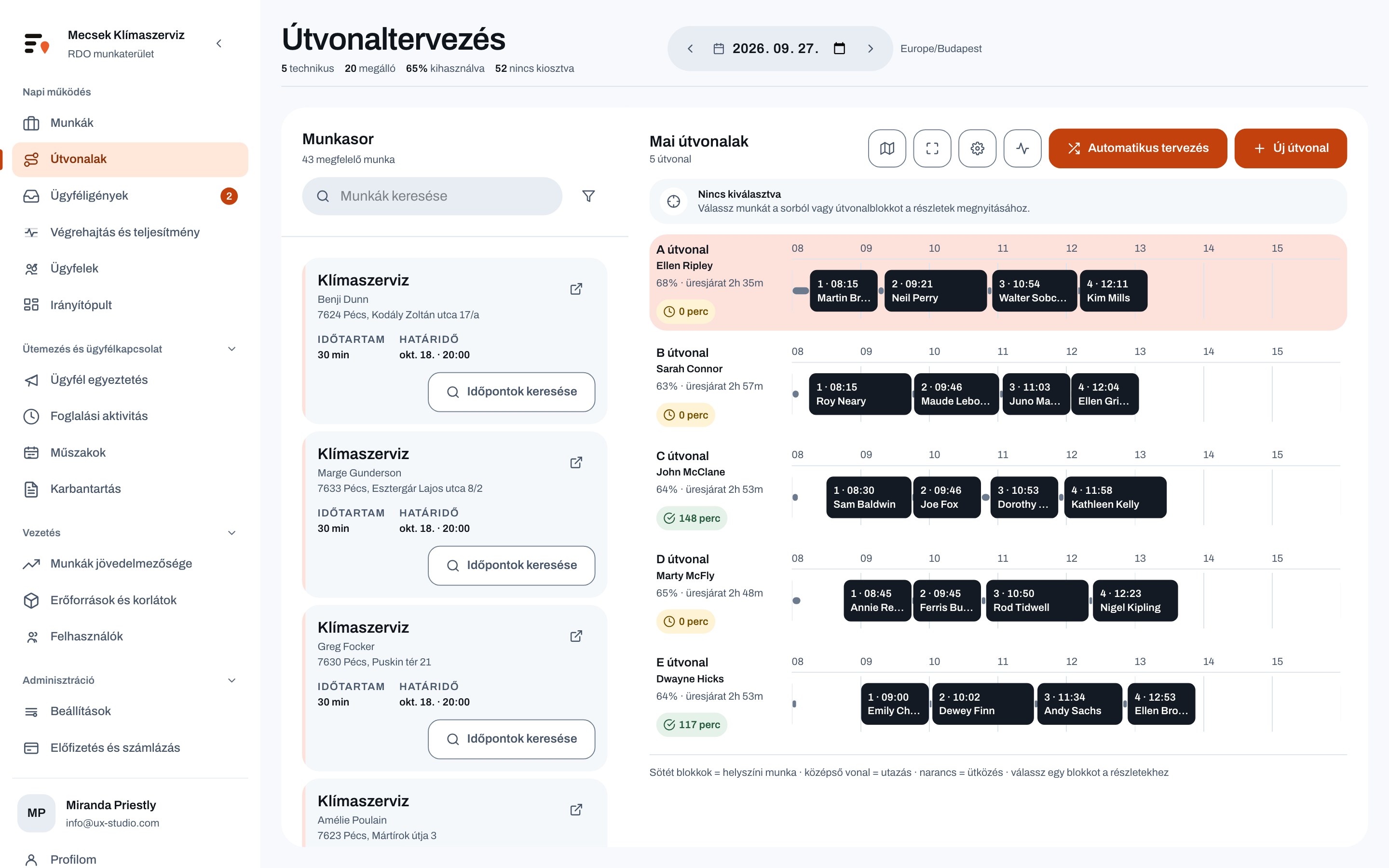Select Andy Sachs 11:34 block
The width and height of the screenshot is (1389, 868).
[x=1080, y=705]
